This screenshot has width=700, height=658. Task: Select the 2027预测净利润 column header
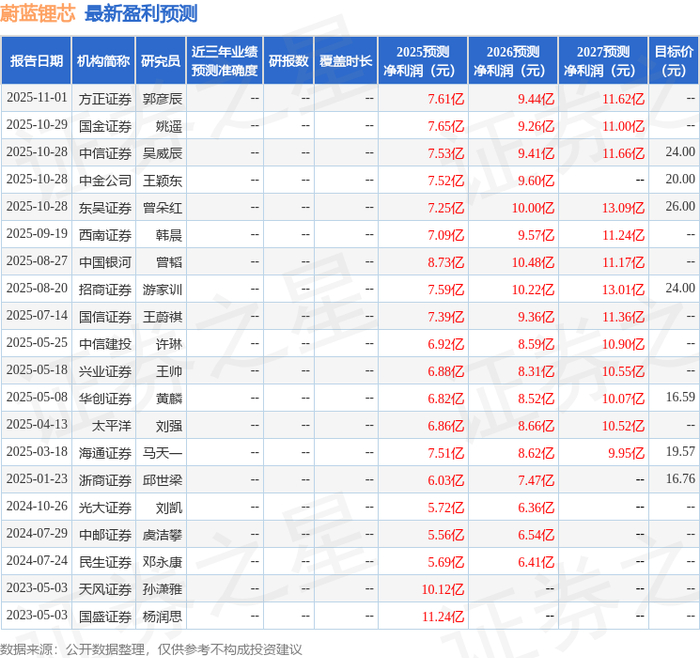click(603, 61)
